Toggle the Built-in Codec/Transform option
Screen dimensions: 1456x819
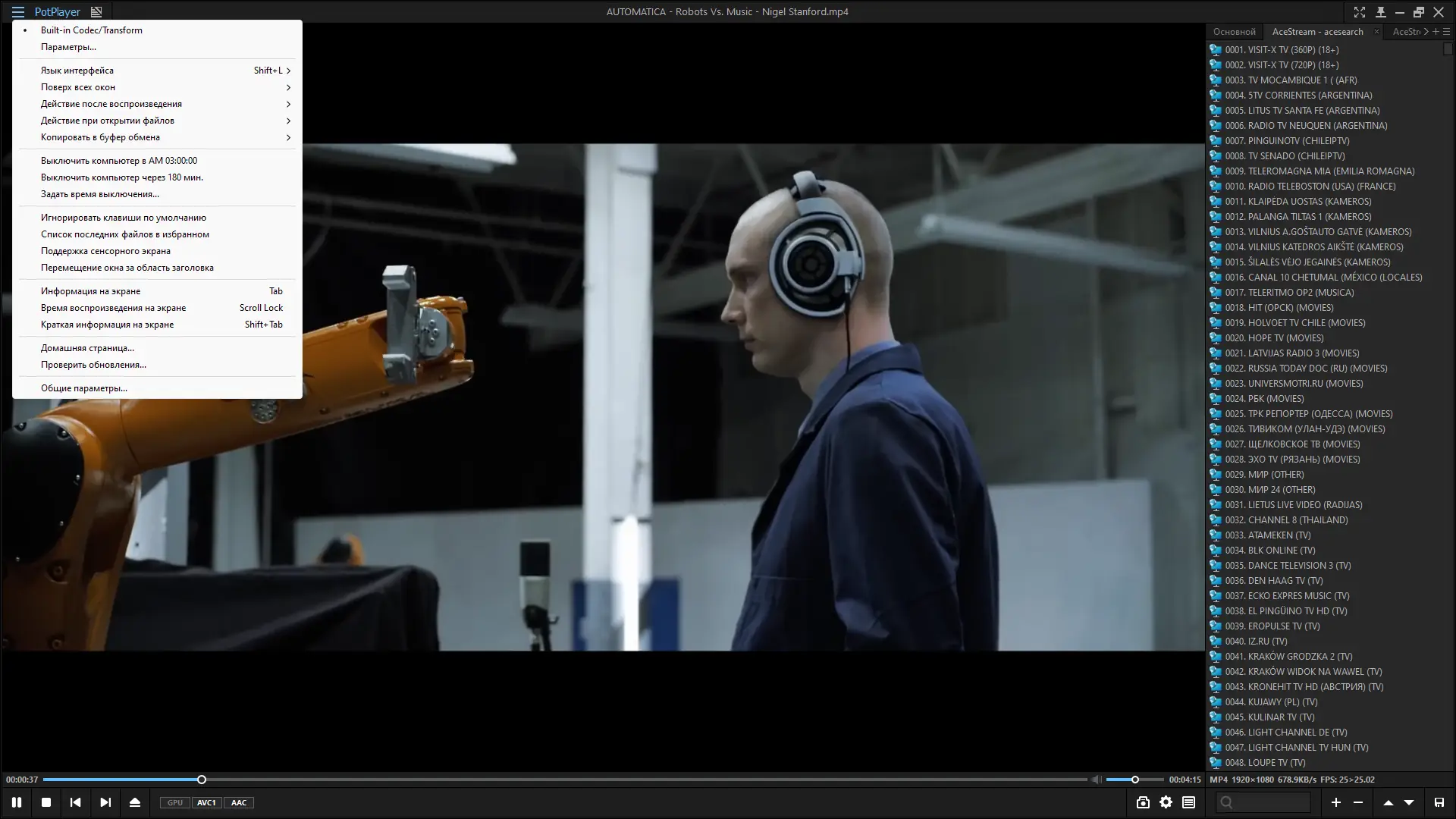click(x=91, y=30)
